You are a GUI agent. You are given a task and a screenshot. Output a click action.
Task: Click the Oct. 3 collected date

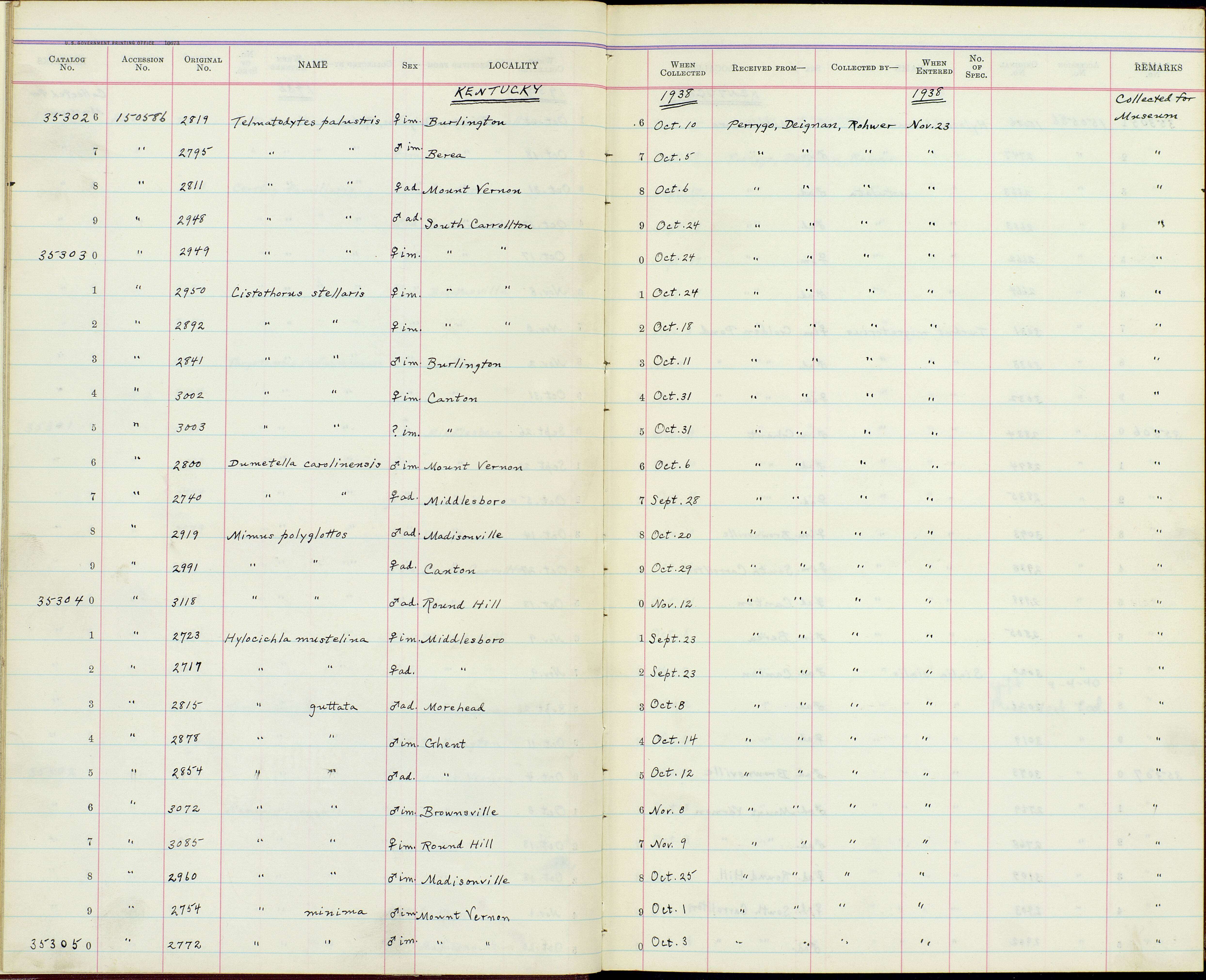(669, 942)
